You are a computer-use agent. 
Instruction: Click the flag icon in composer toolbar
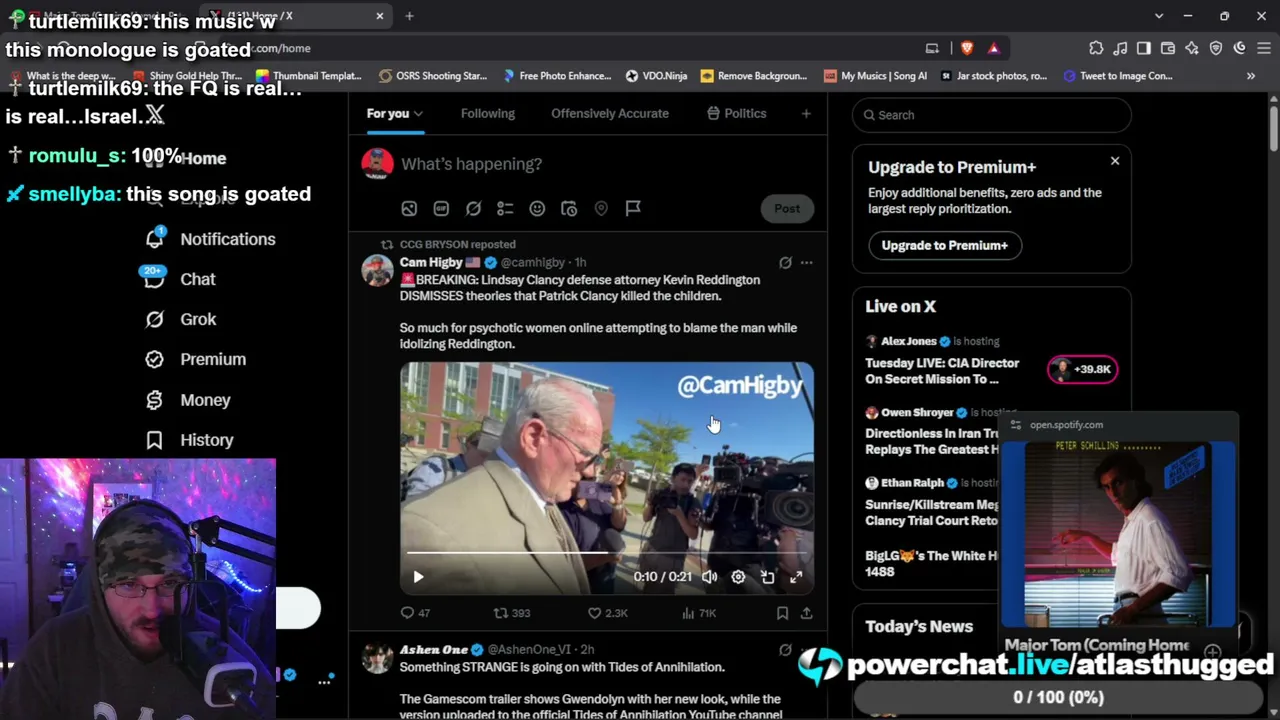tap(633, 208)
